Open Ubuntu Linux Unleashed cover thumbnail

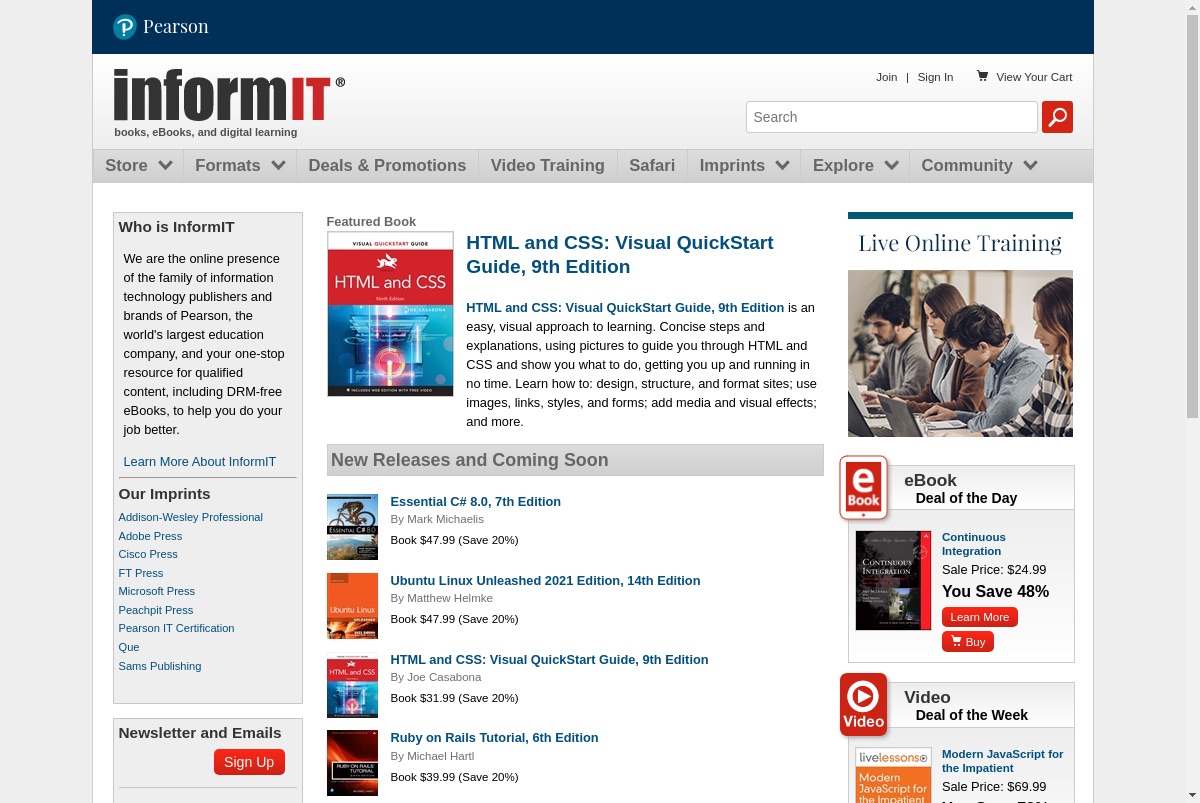(352, 606)
